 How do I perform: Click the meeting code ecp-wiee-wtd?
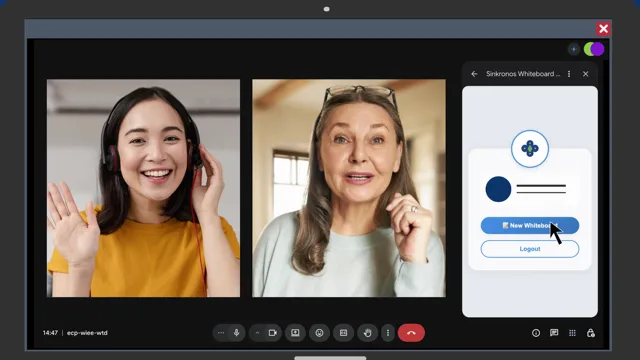pyautogui.click(x=87, y=333)
